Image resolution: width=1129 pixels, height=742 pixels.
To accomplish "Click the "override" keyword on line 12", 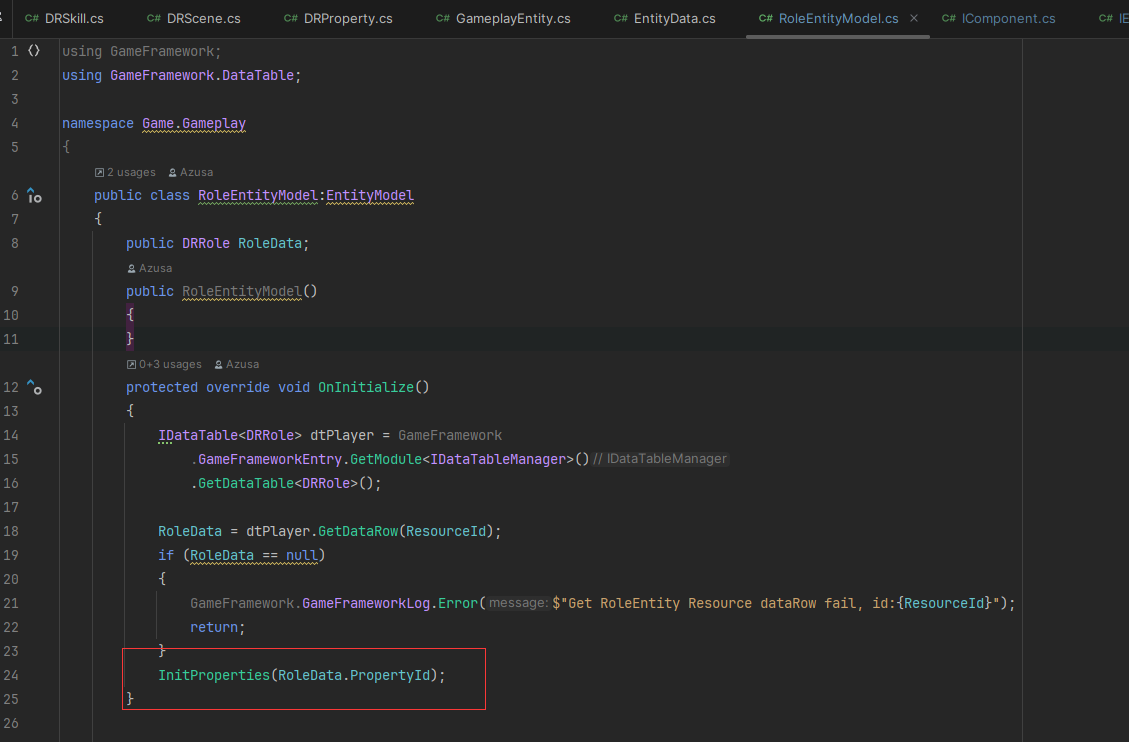I will (238, 387).
